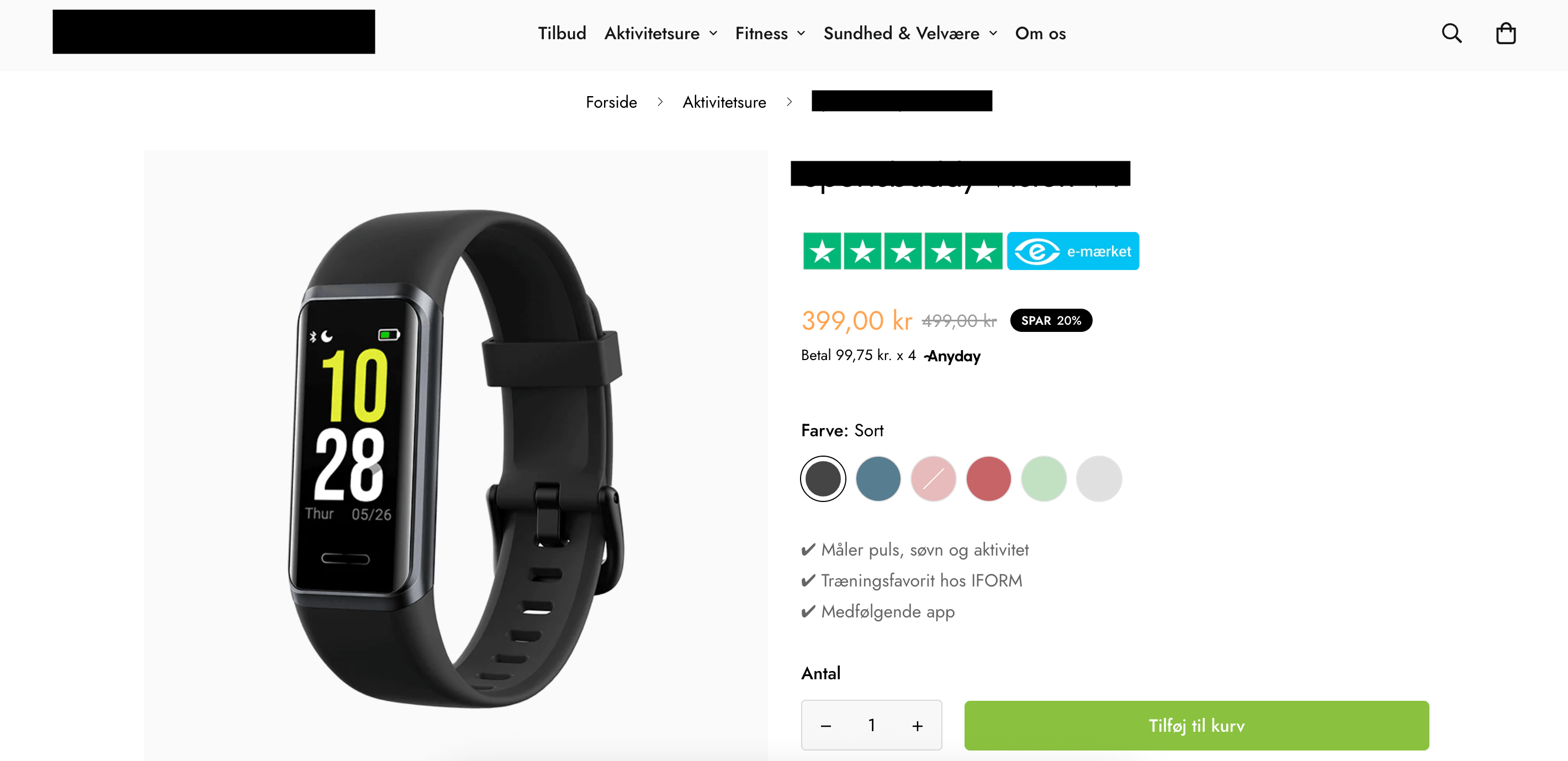Open the Om os menu item
1568x761 pixels.
pos(1040,34)
